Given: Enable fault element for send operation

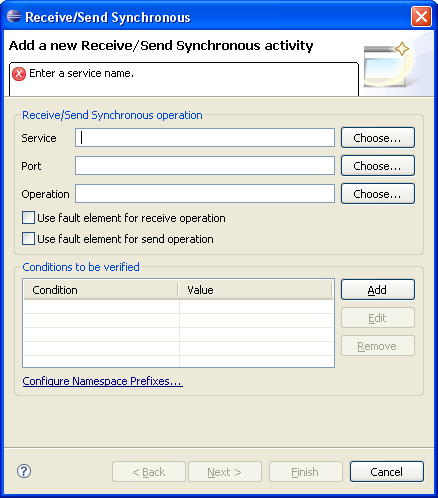Looking at the screenshot, I should 28,239.
